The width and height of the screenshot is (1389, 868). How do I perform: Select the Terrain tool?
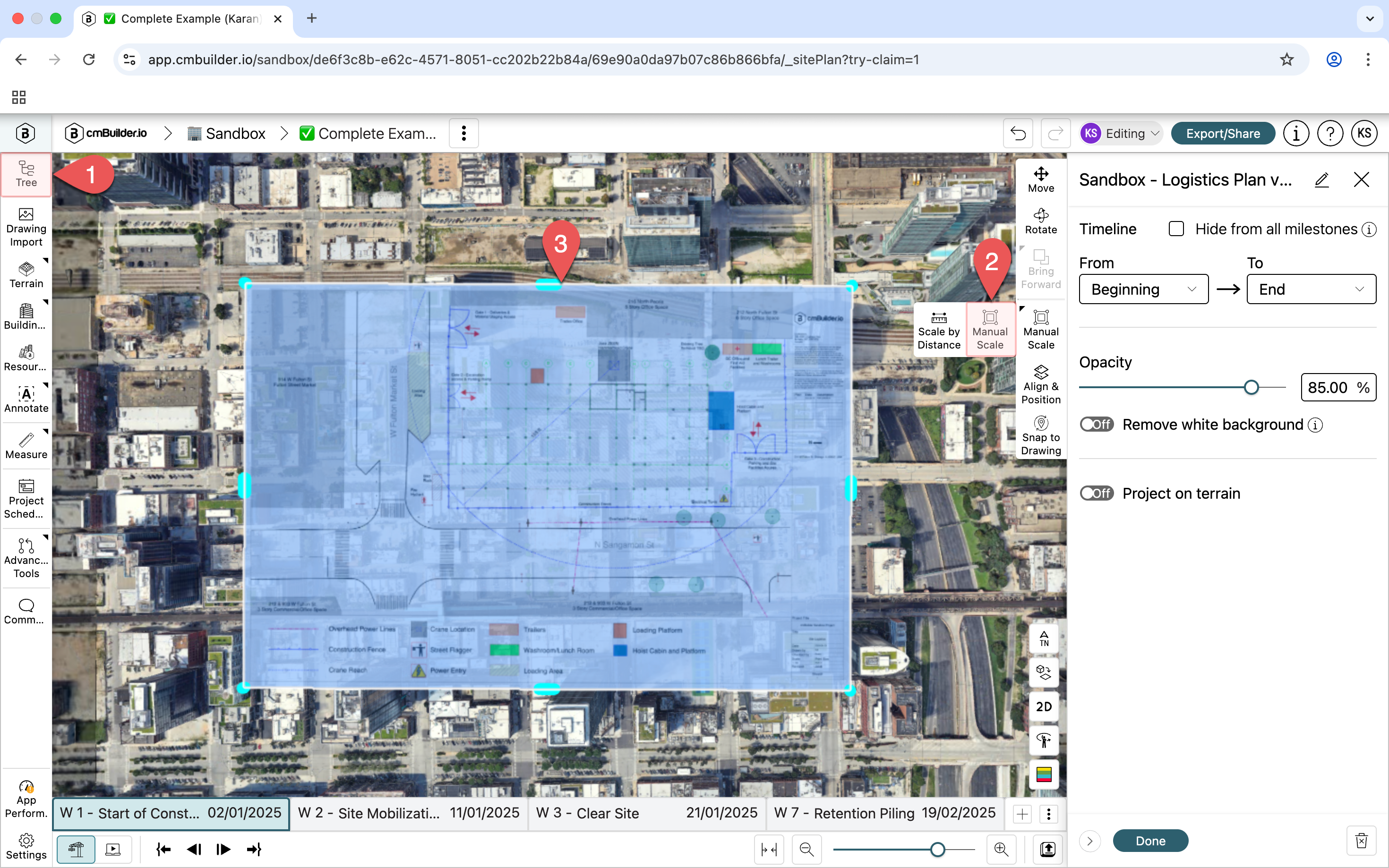tap(26, 275)
